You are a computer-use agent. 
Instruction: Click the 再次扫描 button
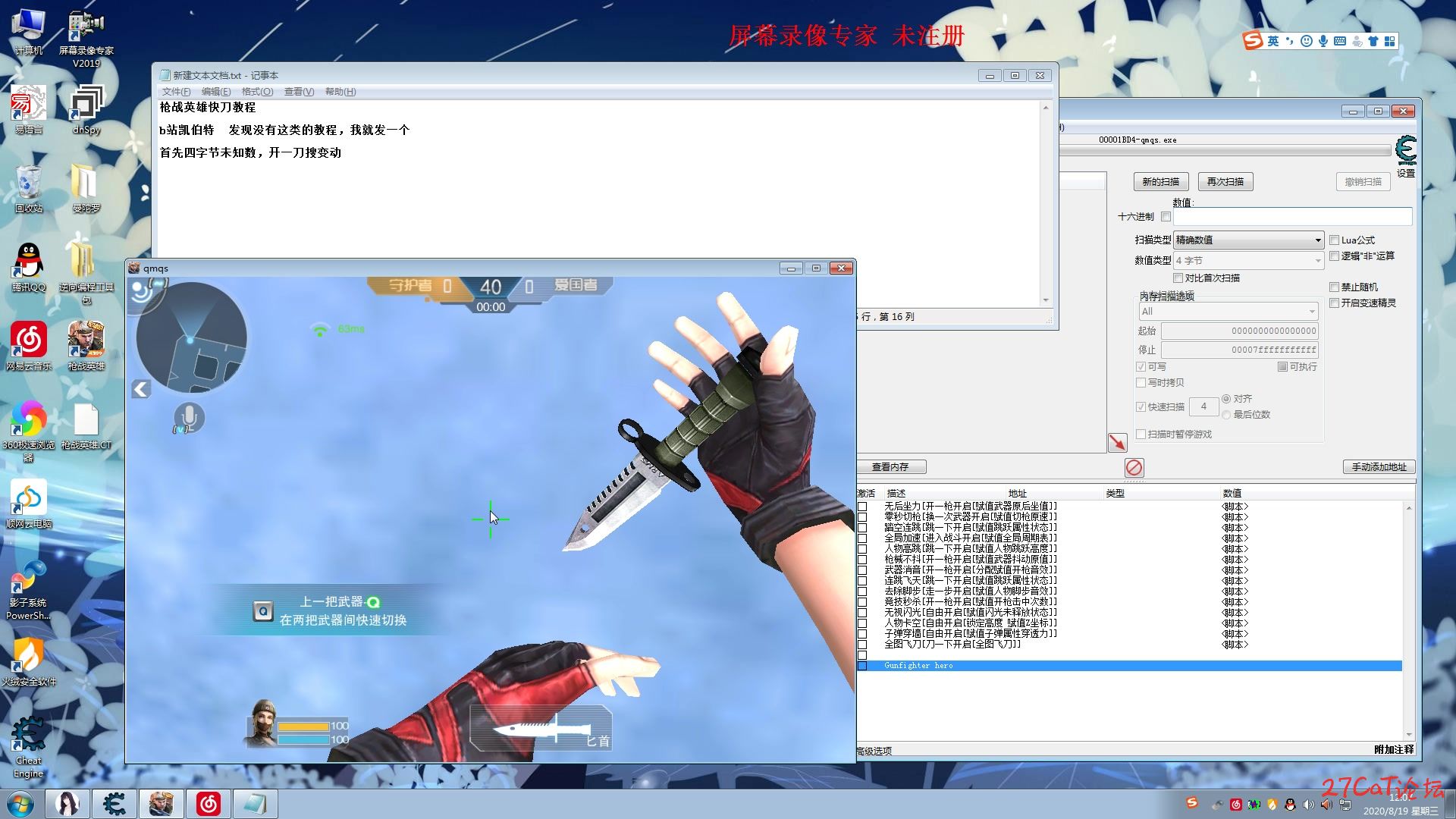tap(1225, 182)
